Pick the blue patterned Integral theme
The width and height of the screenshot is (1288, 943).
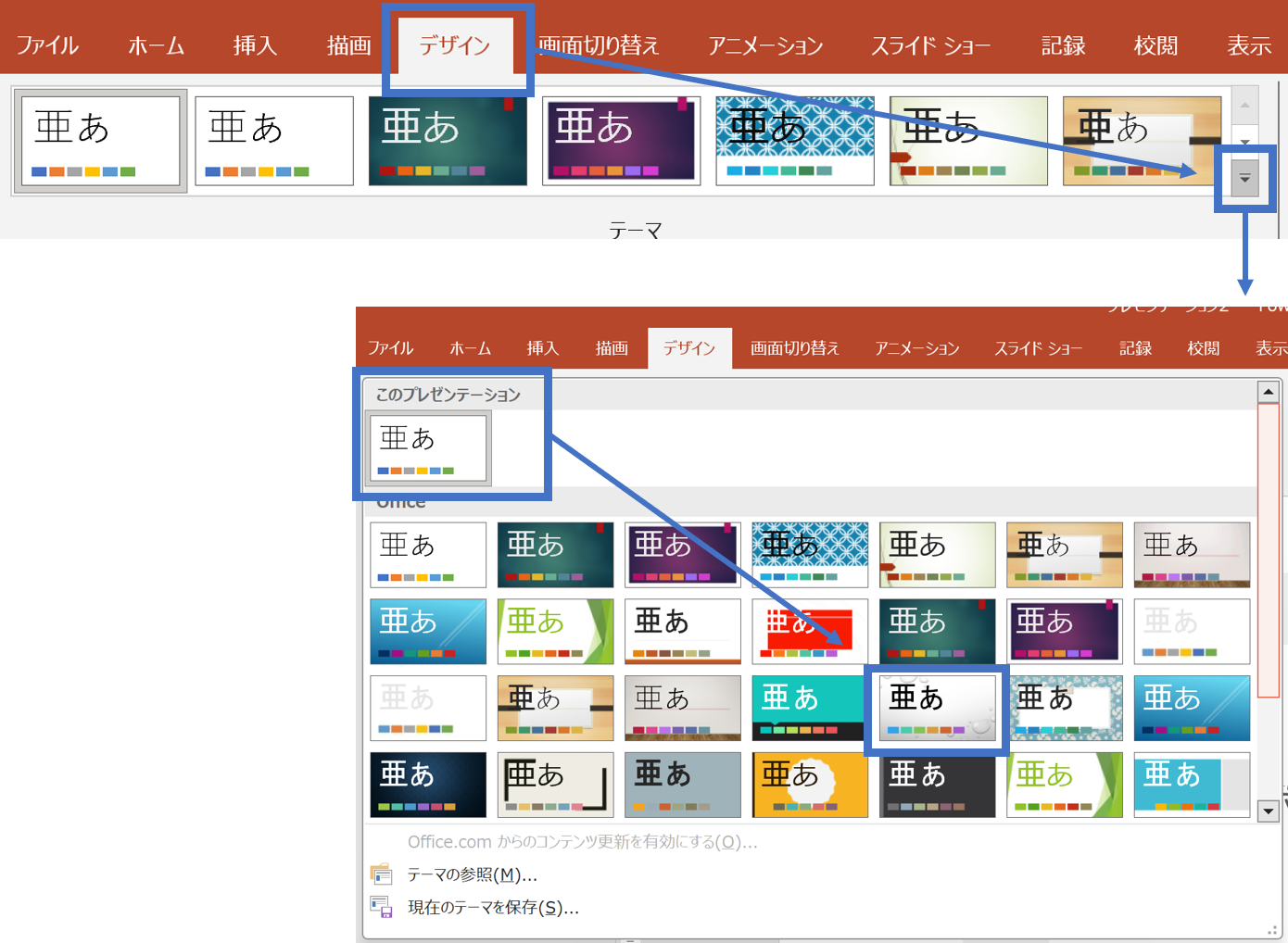810,555
